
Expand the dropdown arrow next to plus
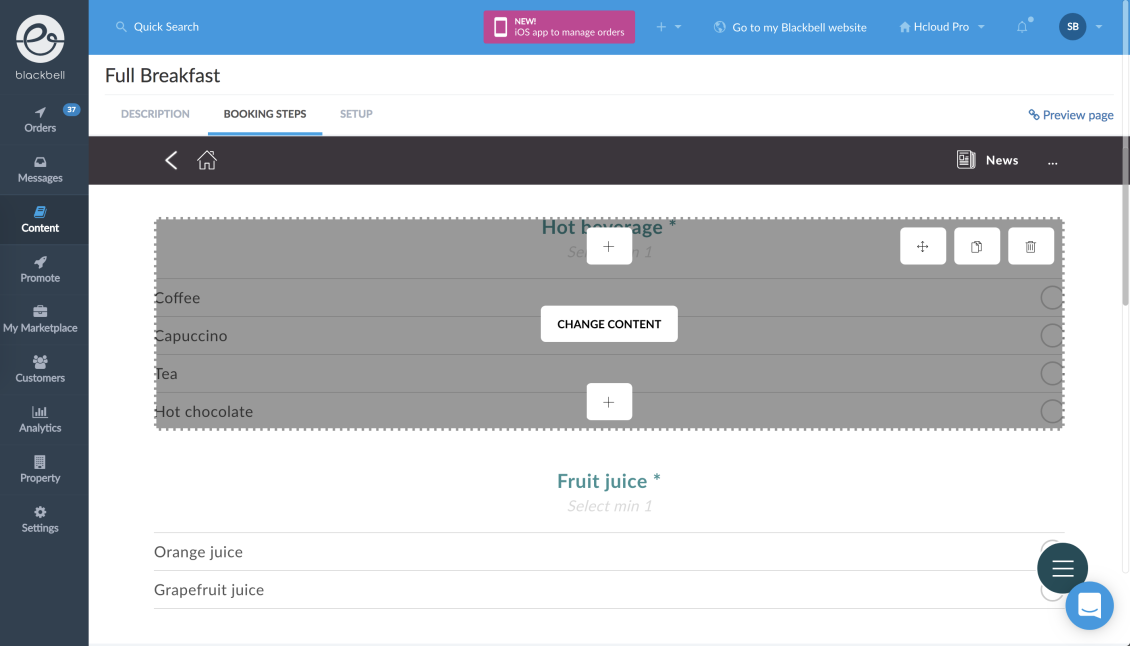tap(678, 27)
